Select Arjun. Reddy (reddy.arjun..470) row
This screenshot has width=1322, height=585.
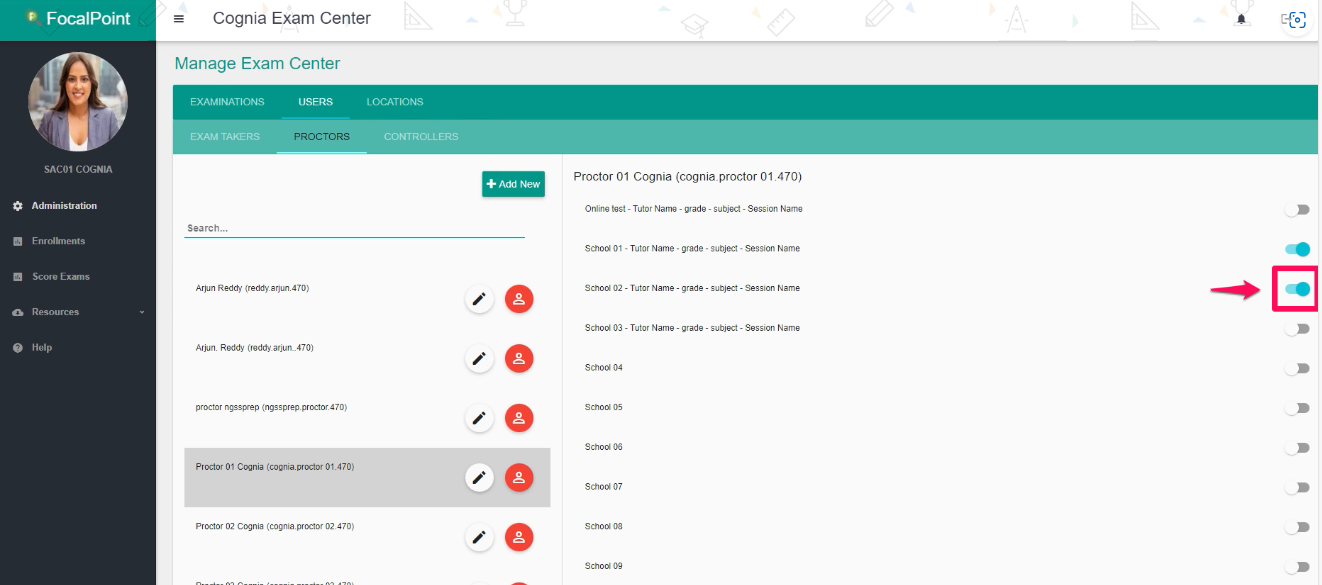(367, 358)
